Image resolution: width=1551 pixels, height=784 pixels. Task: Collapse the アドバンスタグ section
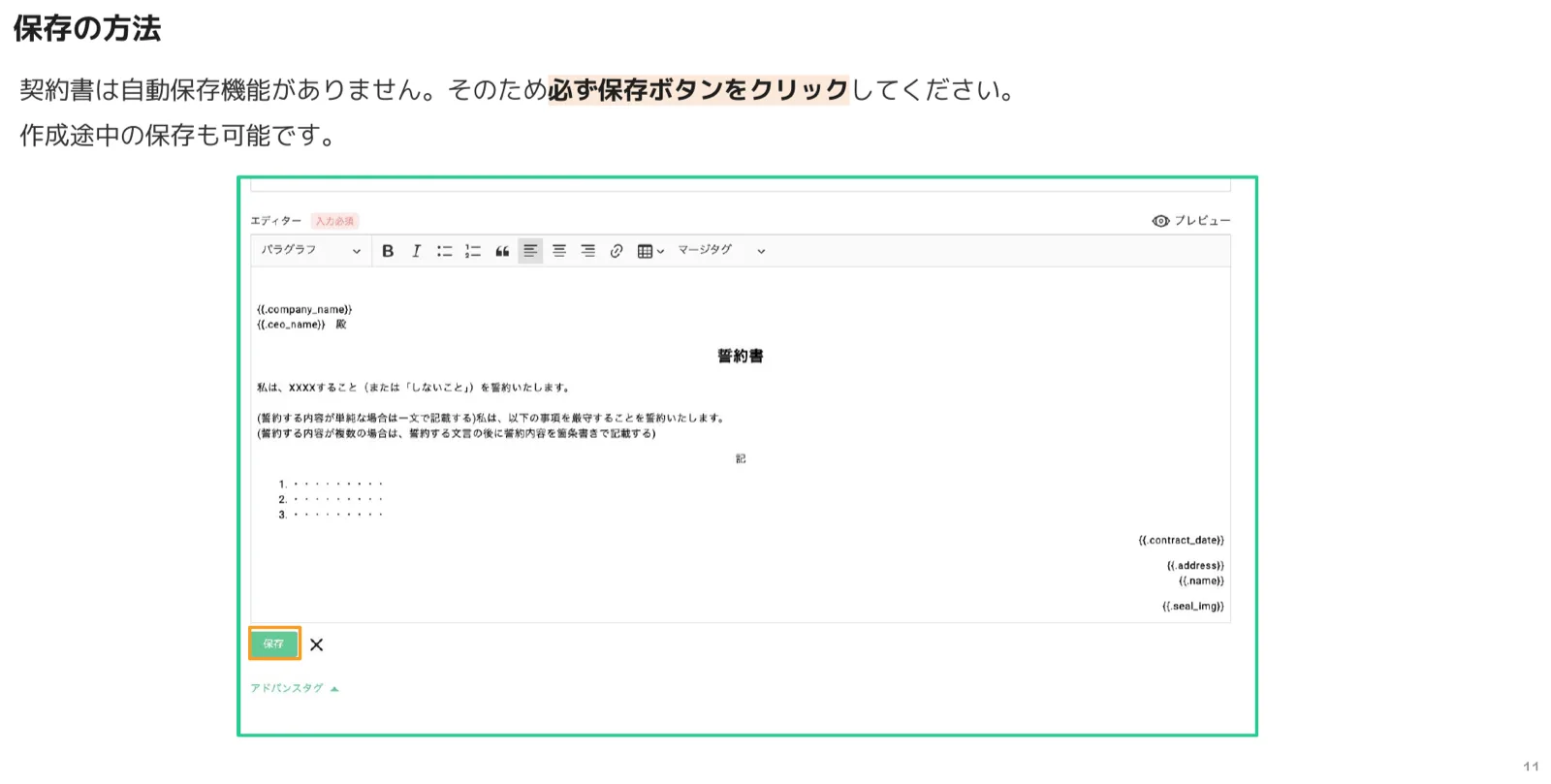pyautogui.click(x=295, y=688)
